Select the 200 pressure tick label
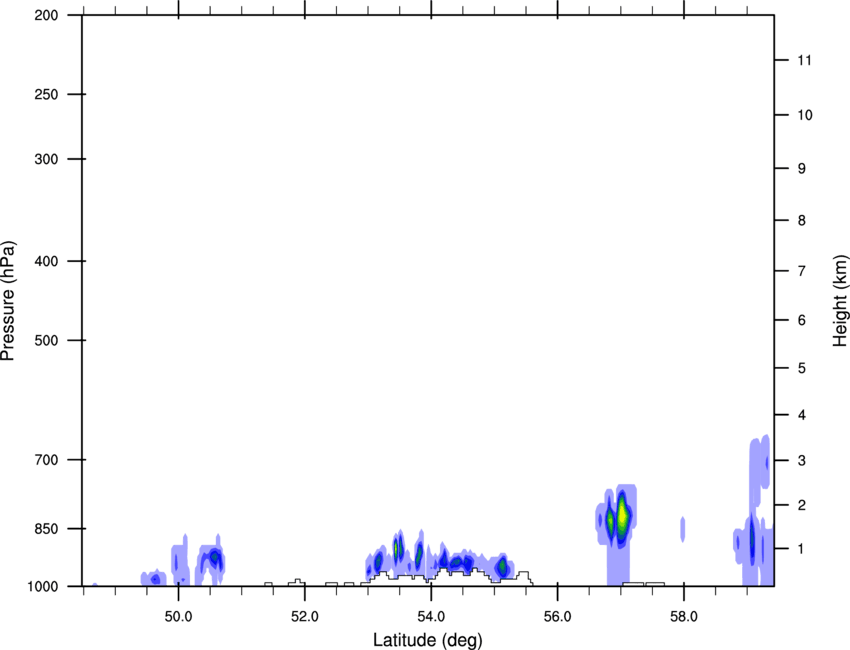The width and height of the screenshot is (850, 650). 46,15
